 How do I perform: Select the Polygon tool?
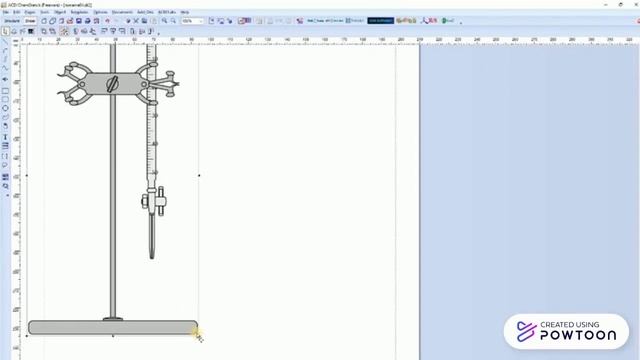[5, 117]
